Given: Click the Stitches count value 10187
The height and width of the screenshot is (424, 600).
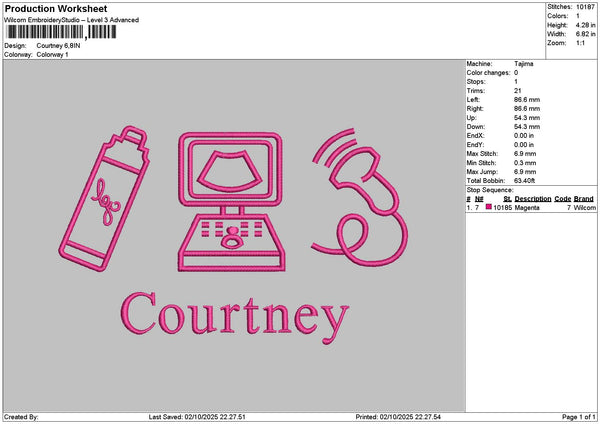Looking at the screenshot, I should 587,6.
